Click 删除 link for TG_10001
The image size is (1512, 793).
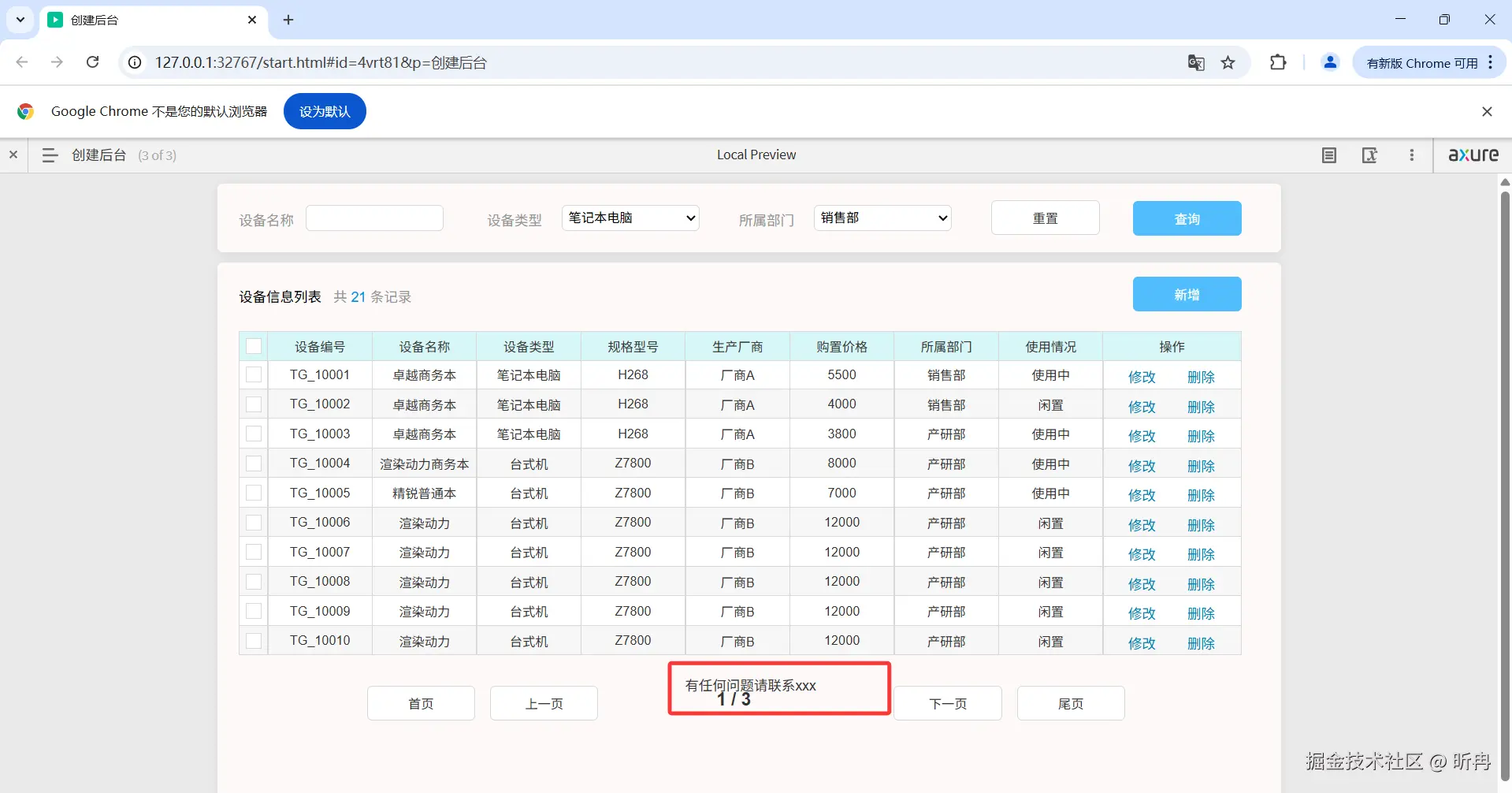click(x=1201, y=377)
